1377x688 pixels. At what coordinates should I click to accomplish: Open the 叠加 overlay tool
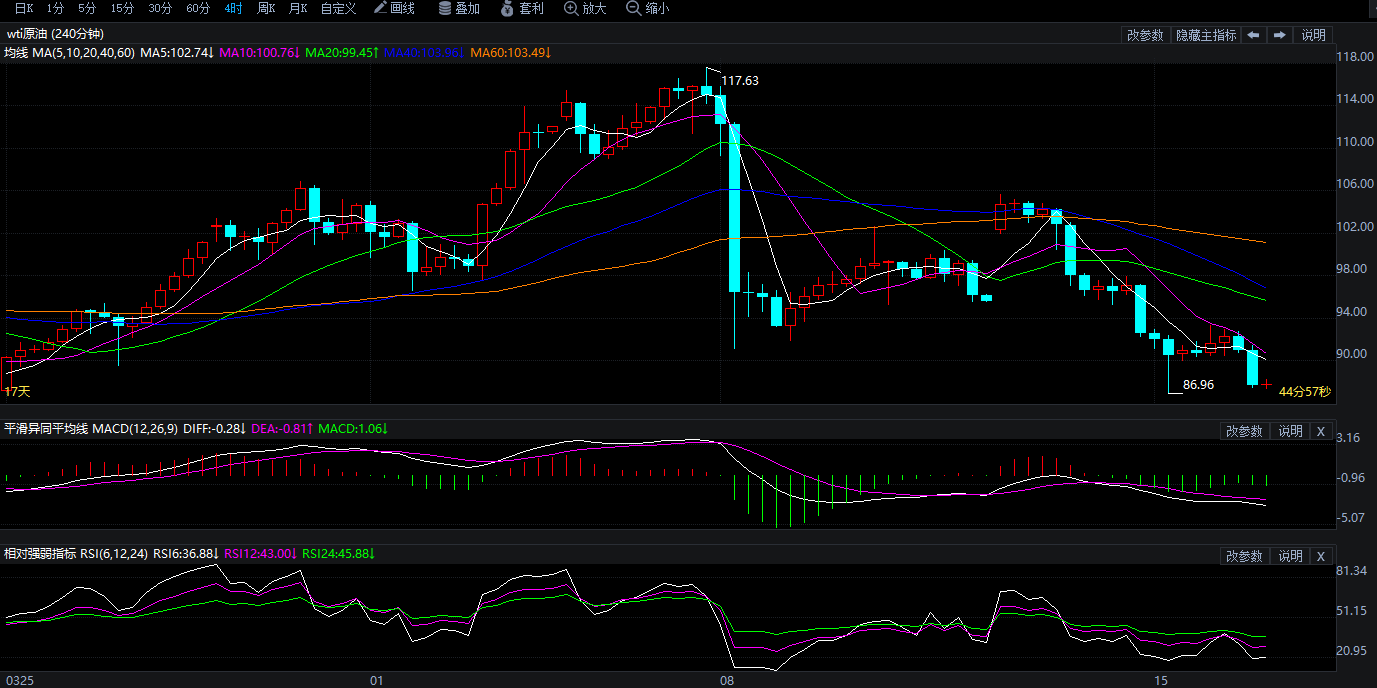pyautogui.click(x=458, y=8)
